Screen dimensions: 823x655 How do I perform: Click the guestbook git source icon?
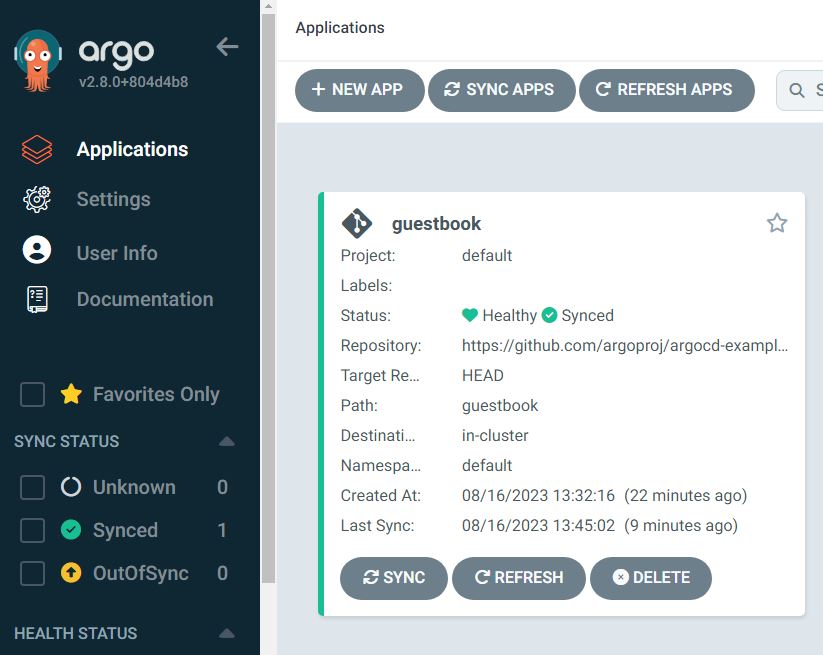pos(357,224)
